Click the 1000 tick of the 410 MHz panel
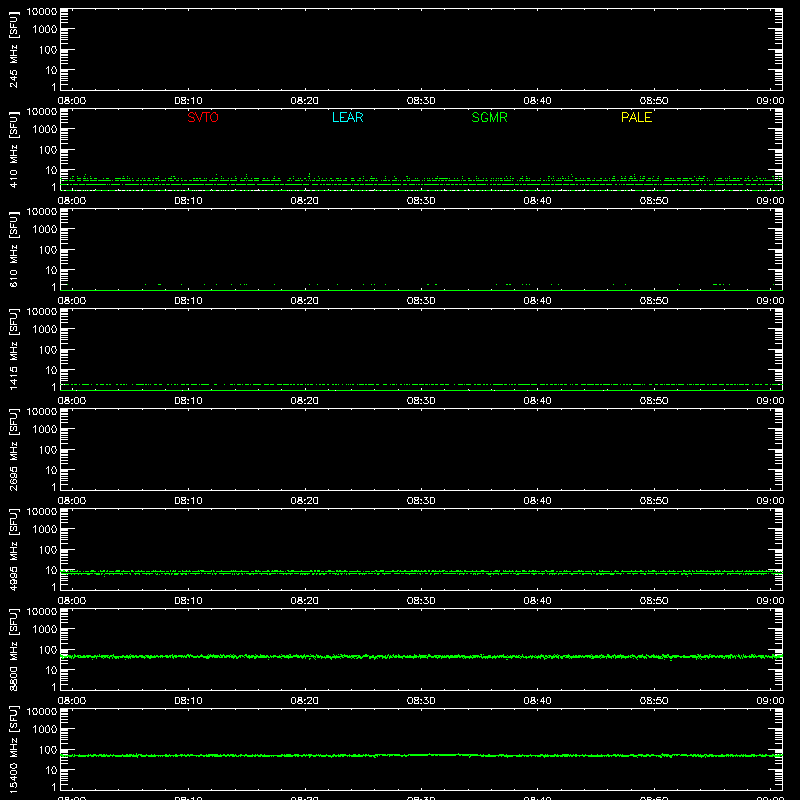This screenshot has width=800, height=800. 45,130
